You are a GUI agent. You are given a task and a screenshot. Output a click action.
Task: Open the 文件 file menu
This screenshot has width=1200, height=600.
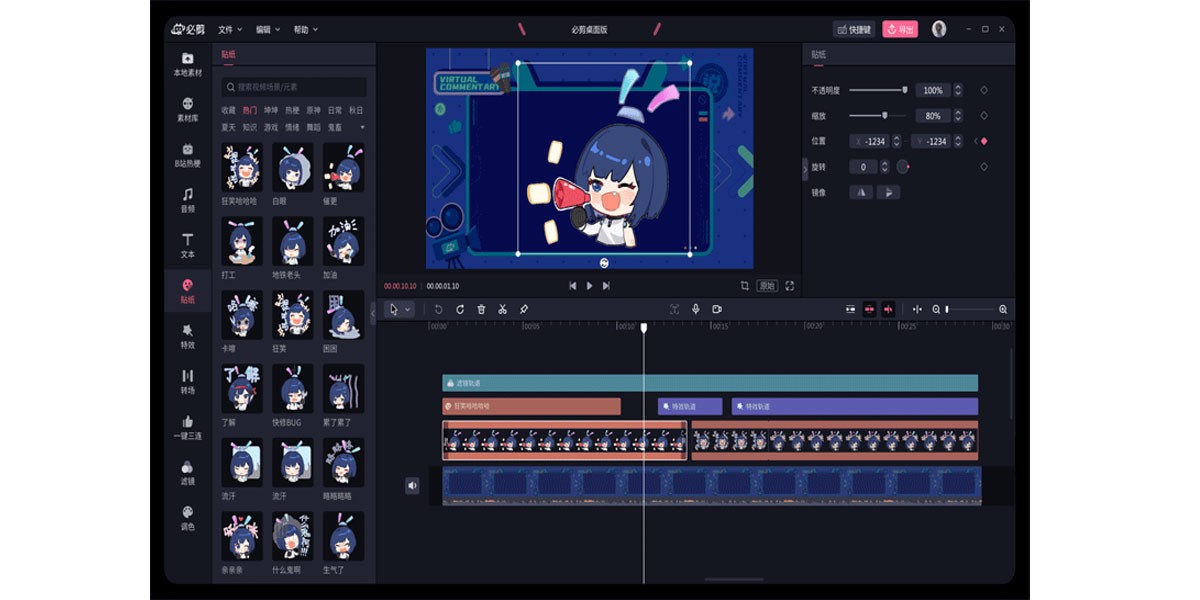coord(231,29)
